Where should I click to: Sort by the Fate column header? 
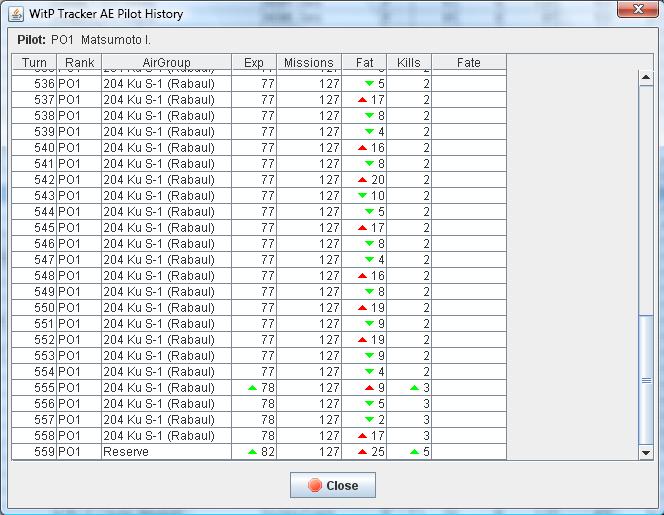coord(469,62)
